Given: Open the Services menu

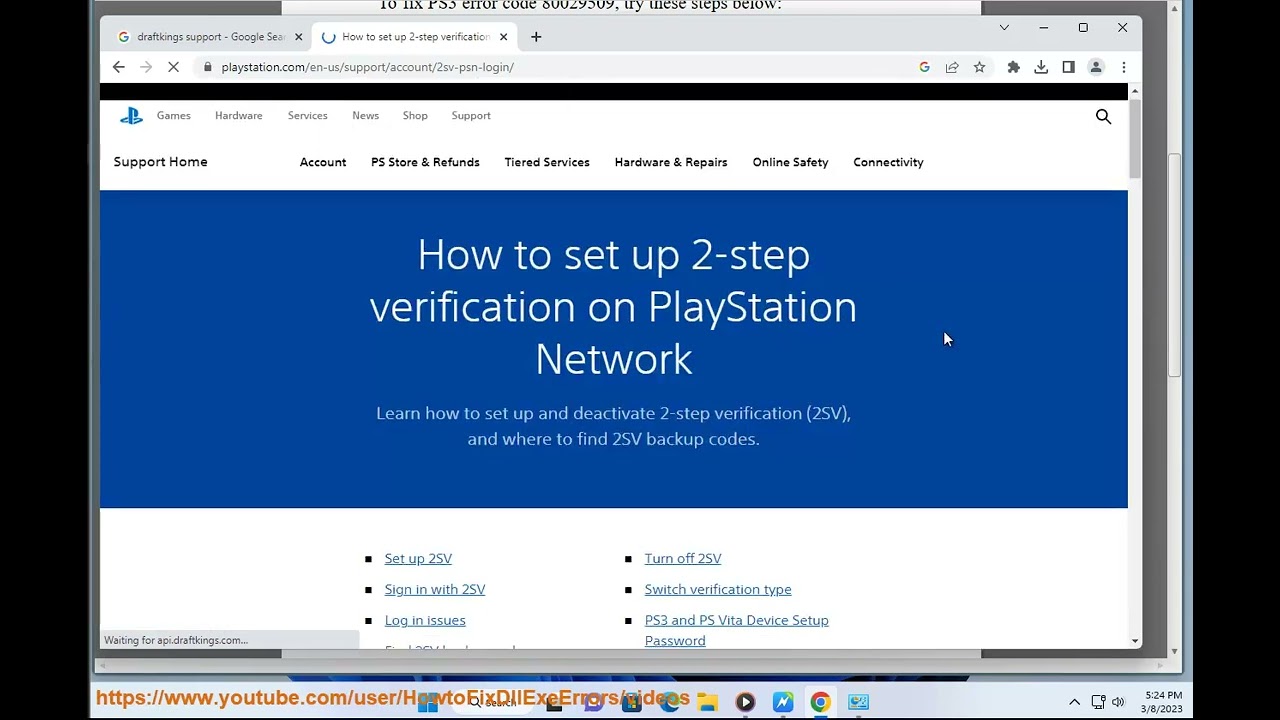Looking at the screenshot, I should 307,116.
